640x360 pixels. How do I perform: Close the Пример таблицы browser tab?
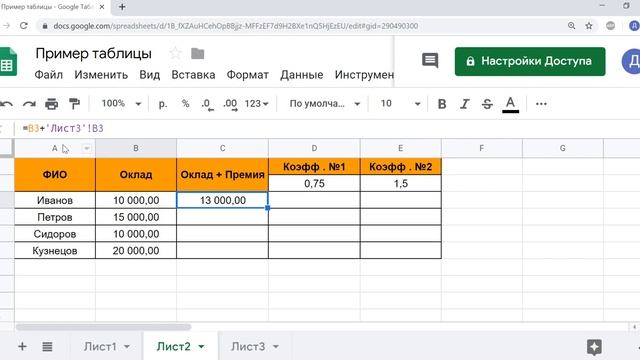102,7
